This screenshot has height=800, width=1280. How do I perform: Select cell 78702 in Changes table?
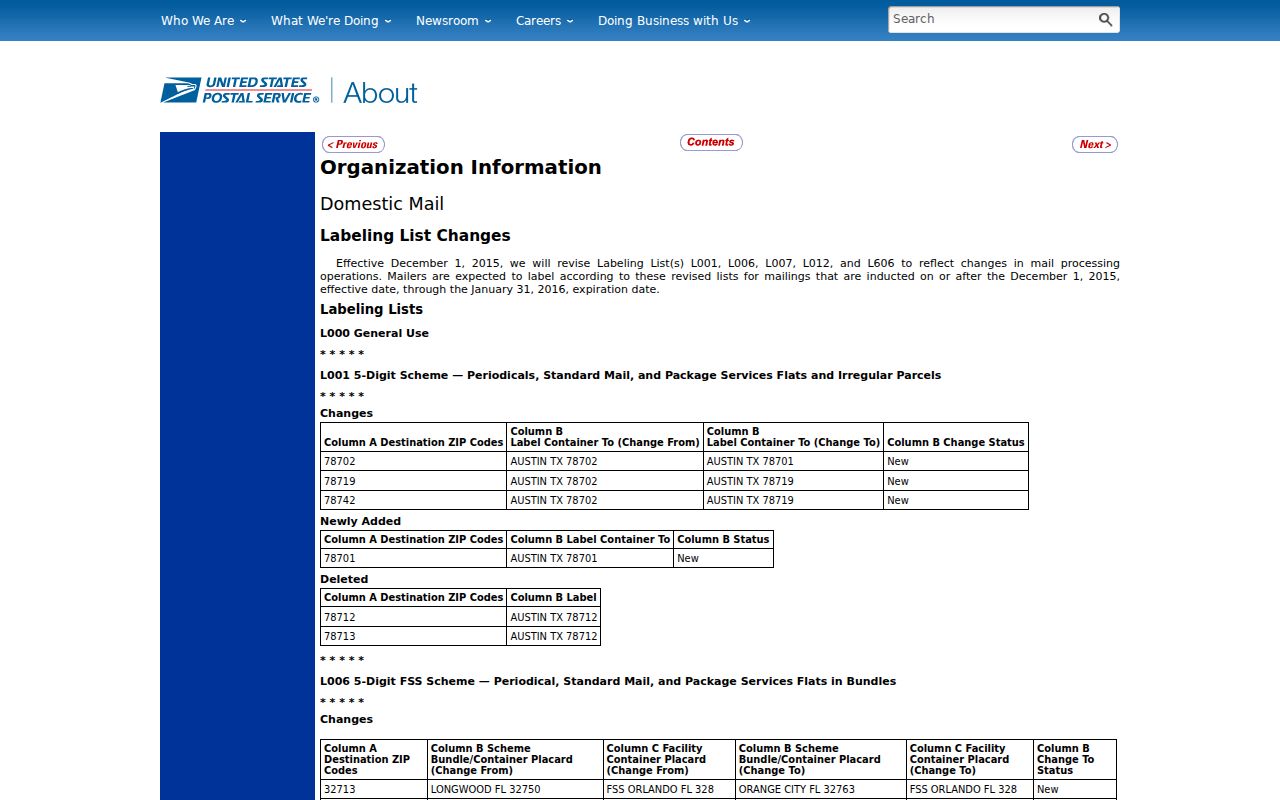coord(413,461)
